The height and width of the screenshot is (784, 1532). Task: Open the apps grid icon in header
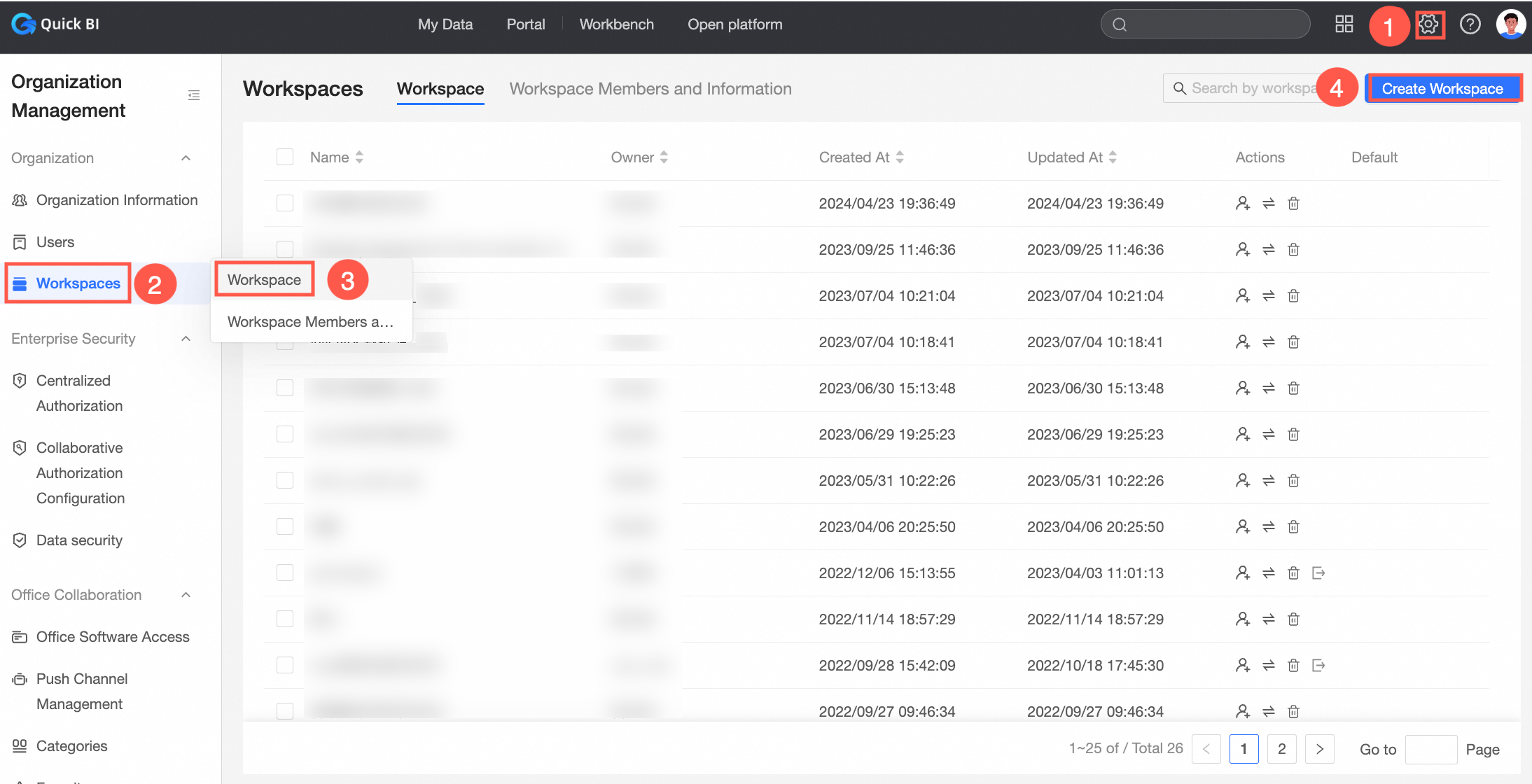point(1344,24)
